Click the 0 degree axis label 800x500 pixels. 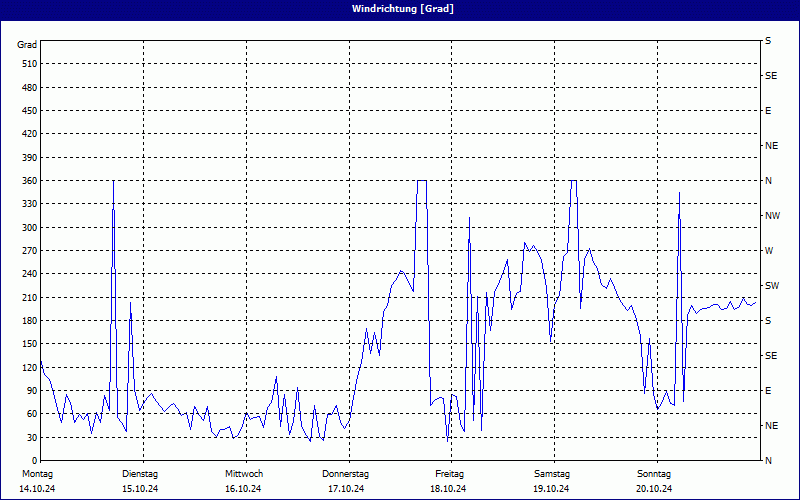tap(34, 461)
